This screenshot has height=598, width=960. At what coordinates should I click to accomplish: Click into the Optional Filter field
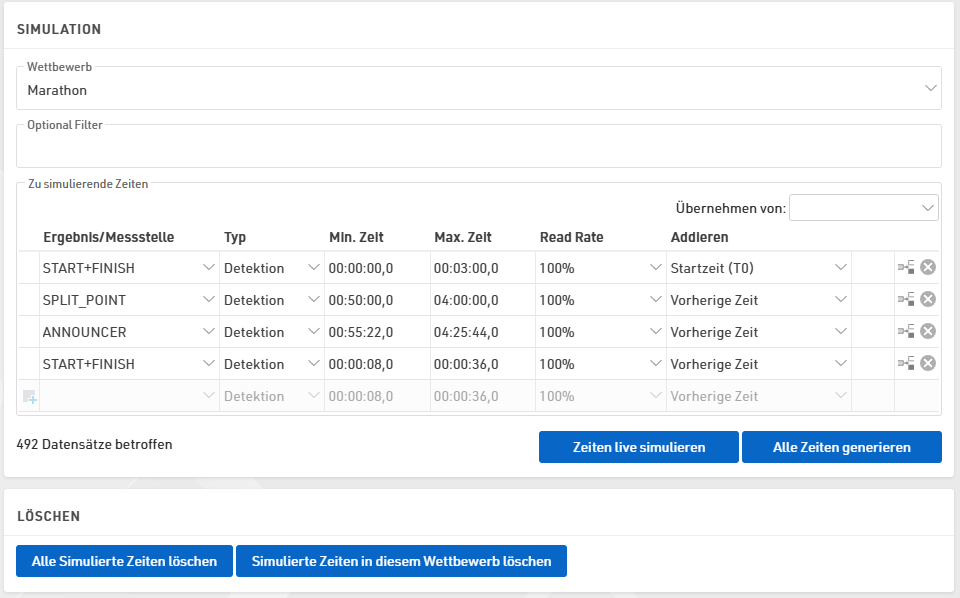tap(478, 150)
